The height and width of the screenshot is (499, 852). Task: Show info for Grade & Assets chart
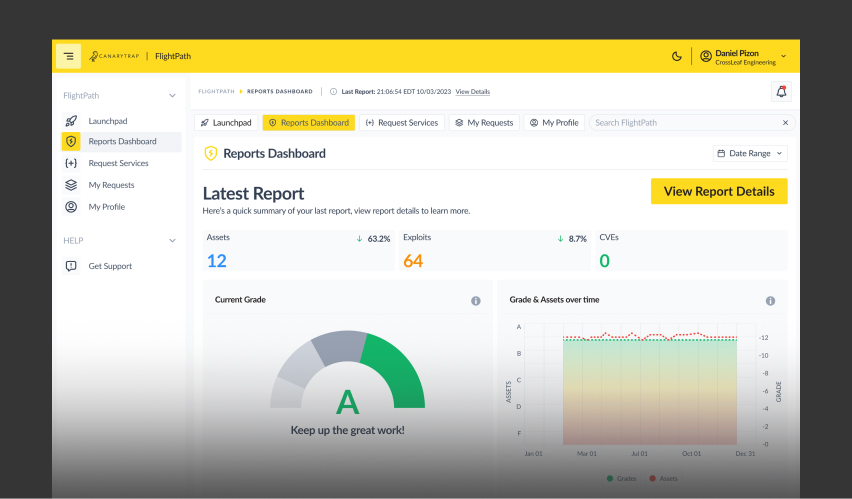770,300
